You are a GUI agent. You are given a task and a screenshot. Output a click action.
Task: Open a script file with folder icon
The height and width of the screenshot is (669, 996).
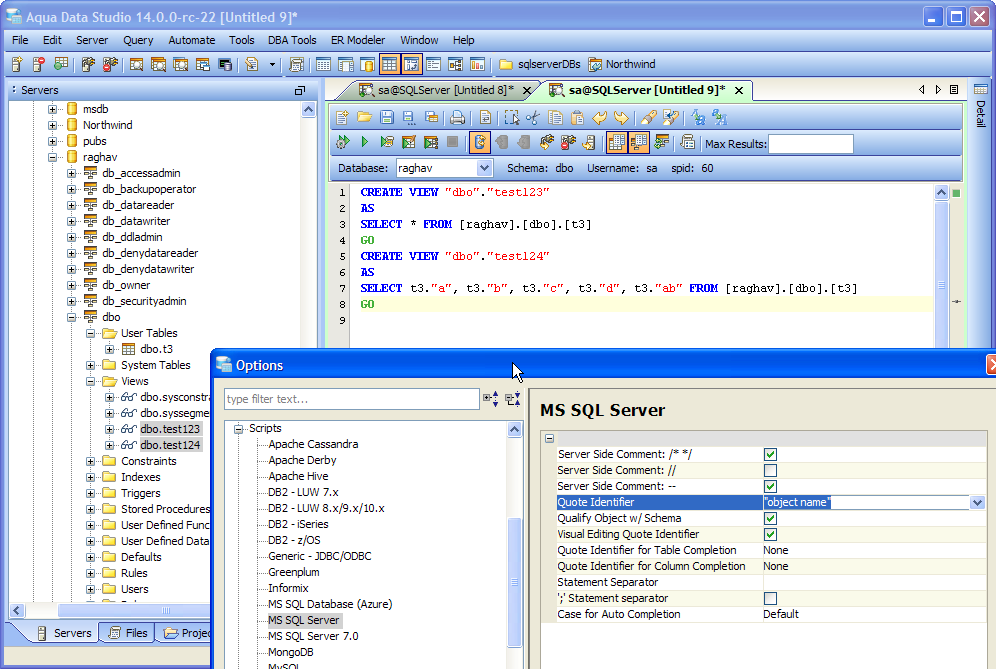pos(365,118)
